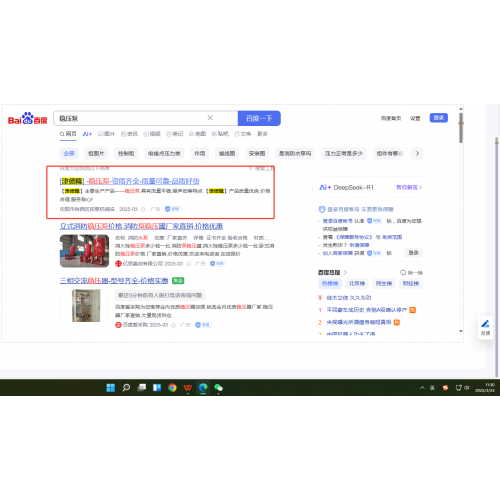Switch to 资讯 news tab
This screenshot has width=500, height=500.
[x=129, y=134]
